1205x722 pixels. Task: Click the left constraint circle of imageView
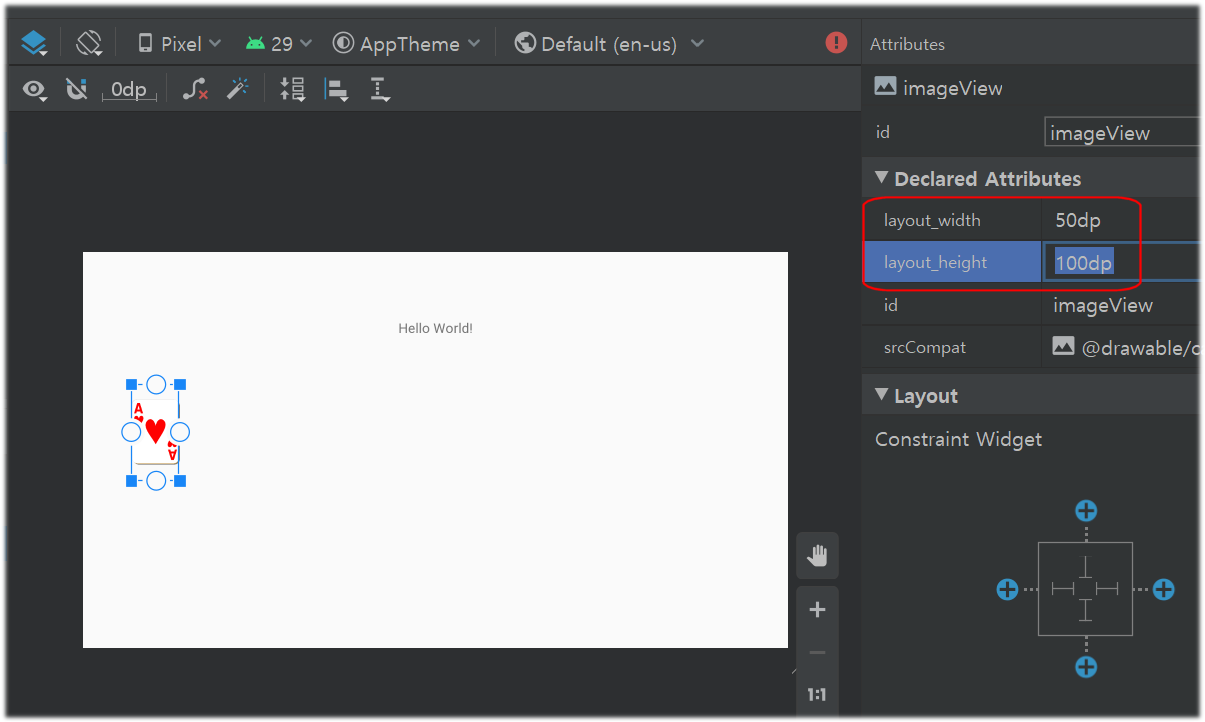(131, 432)
